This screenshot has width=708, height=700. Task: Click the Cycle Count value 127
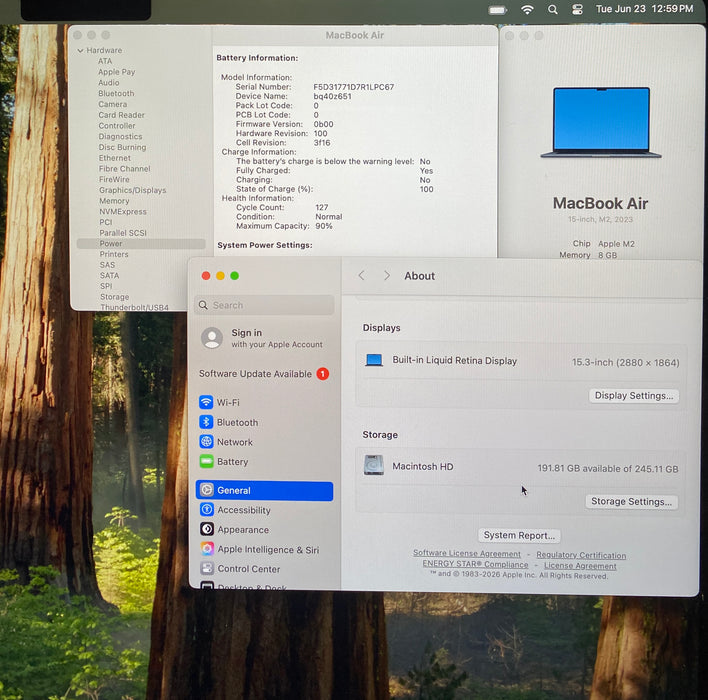click(321, 207)
